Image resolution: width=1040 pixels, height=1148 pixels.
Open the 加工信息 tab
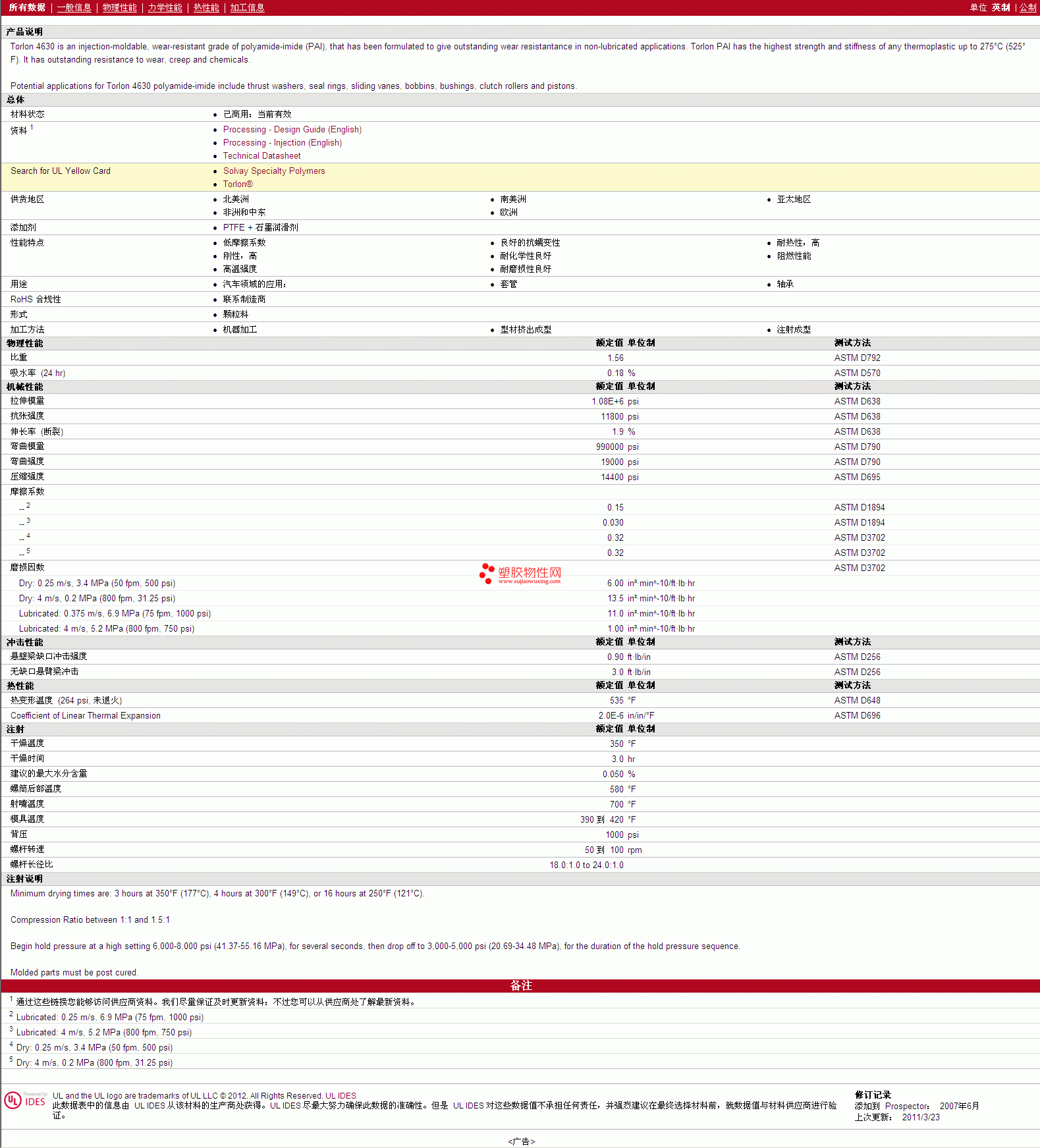(x=247, y=8)
